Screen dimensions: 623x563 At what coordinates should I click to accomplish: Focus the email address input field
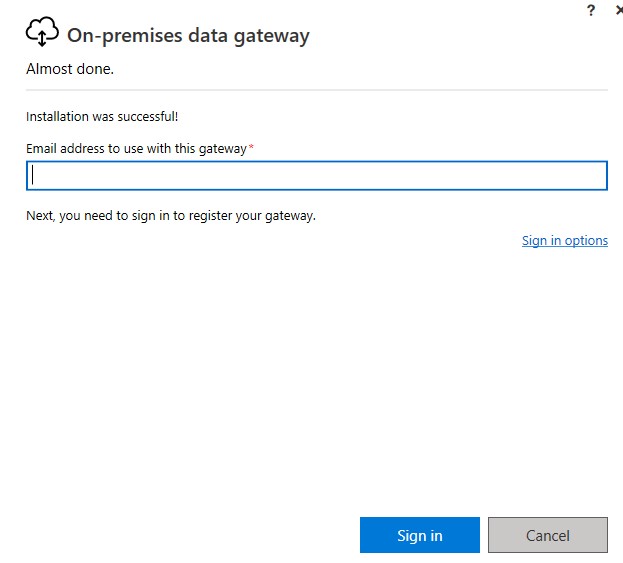coord(316,176)
